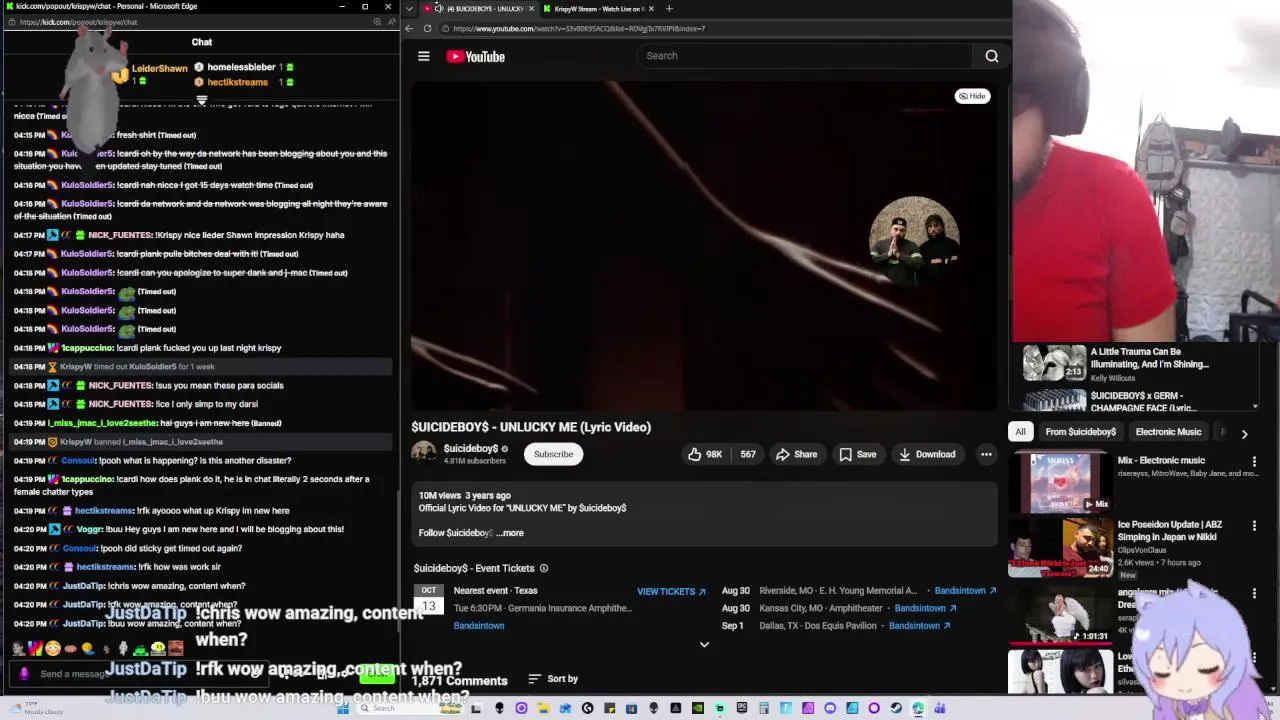Open the YouTube guide hamburger menu
This screenshot has width=1280, height=720.
point(424,57)
